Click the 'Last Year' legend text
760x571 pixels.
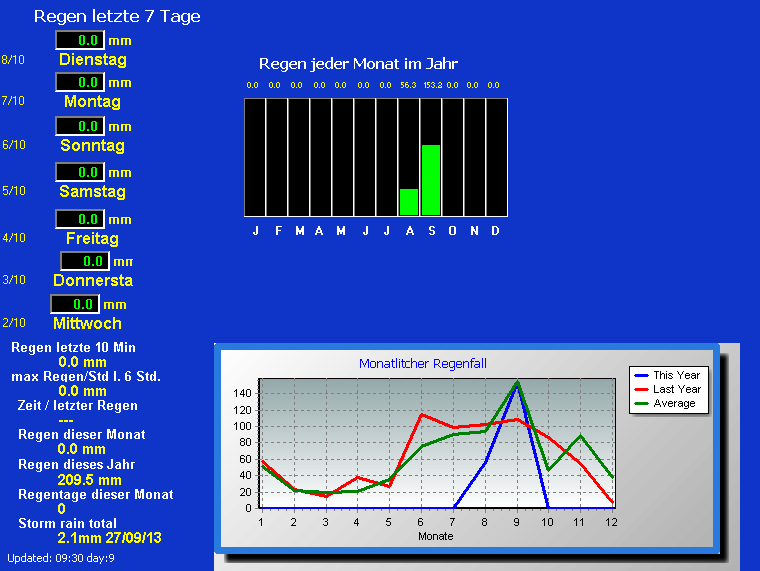[x=677, y=389]
